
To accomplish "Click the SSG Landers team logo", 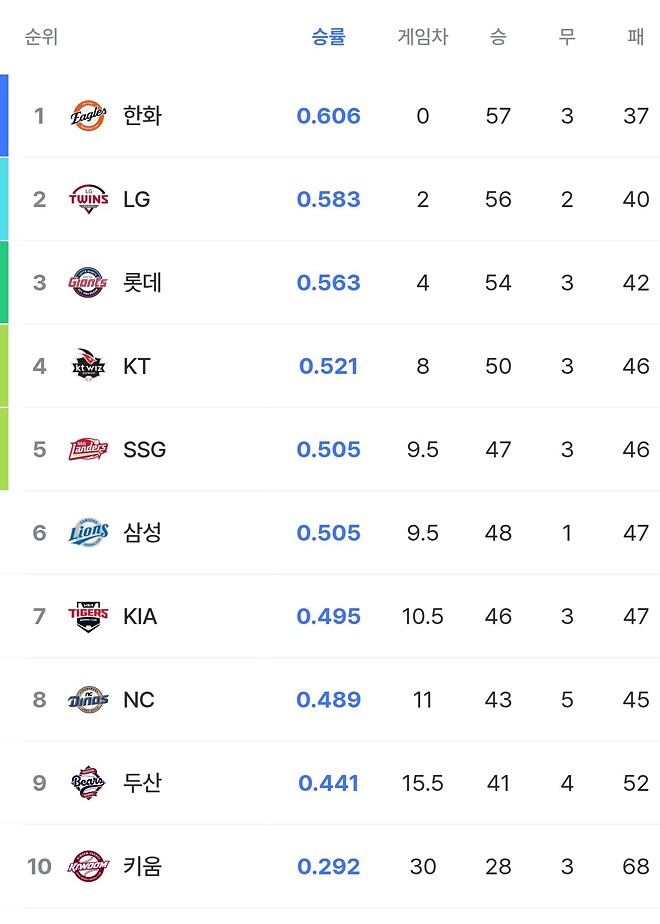I will click(90, 449).
